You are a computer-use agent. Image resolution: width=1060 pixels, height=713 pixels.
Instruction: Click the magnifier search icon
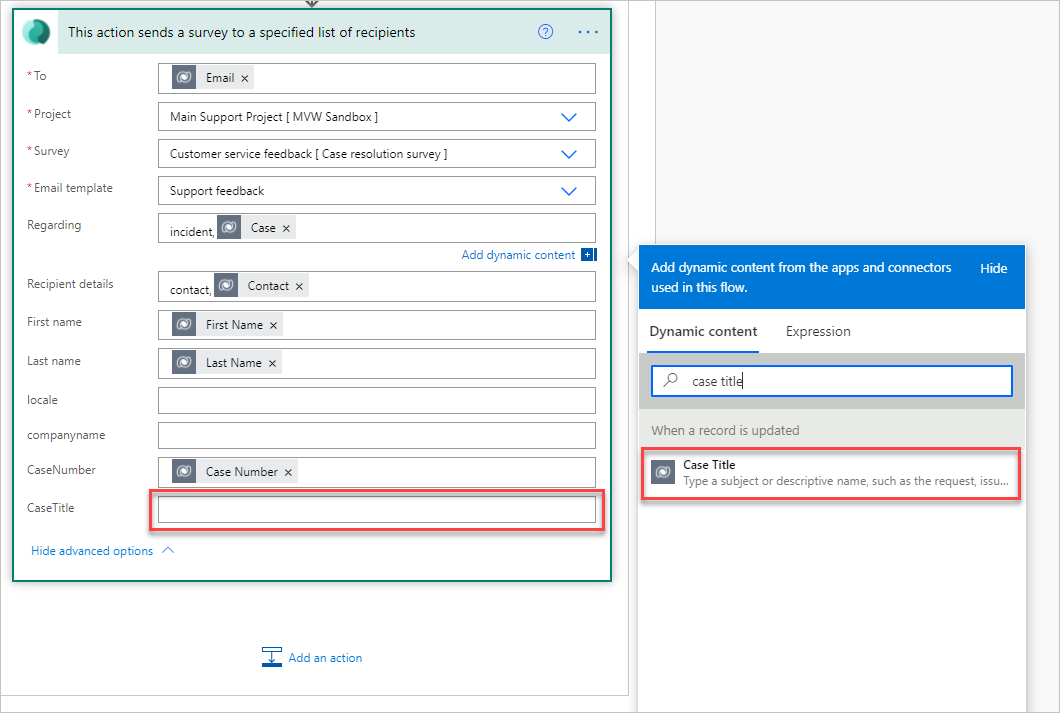pos(671,380)
